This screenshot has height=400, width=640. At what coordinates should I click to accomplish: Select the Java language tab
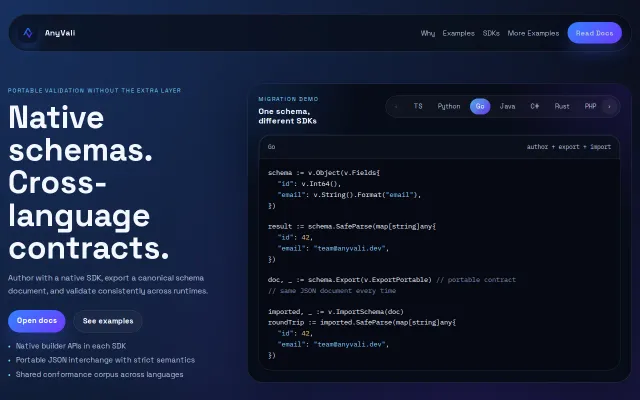pyautogui.click(x=507, y=107)
